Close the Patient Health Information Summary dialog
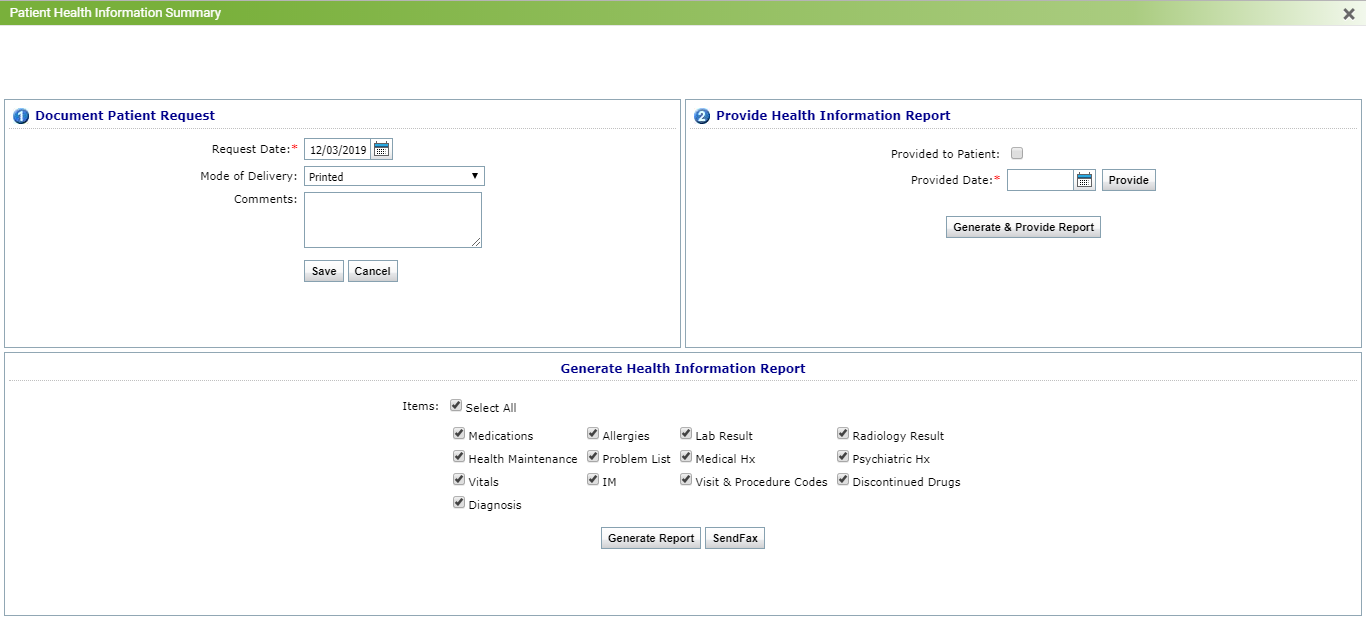The image size is (1366, 626). click(1349, 14)
